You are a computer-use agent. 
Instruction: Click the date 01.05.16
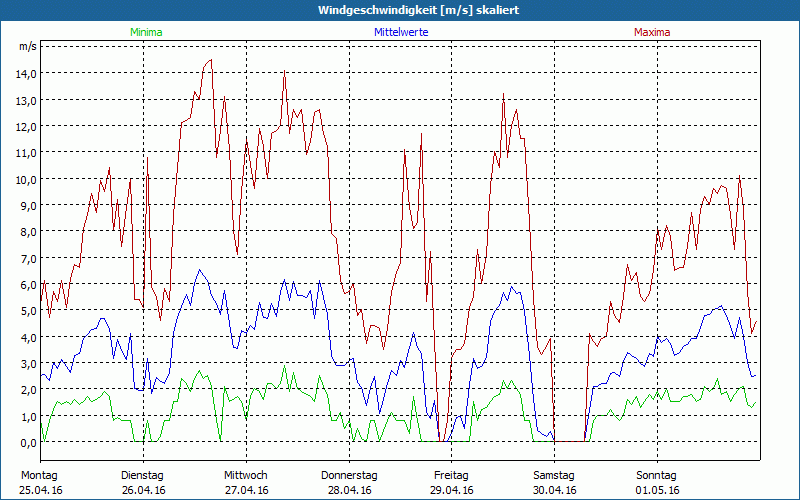(x=658, y=490)
